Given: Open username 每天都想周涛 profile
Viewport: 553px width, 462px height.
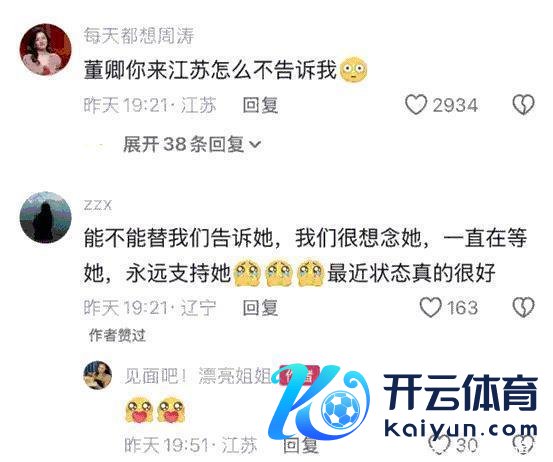Looking at the screenshot, I should pyautogui.click(x=139, y=36).
